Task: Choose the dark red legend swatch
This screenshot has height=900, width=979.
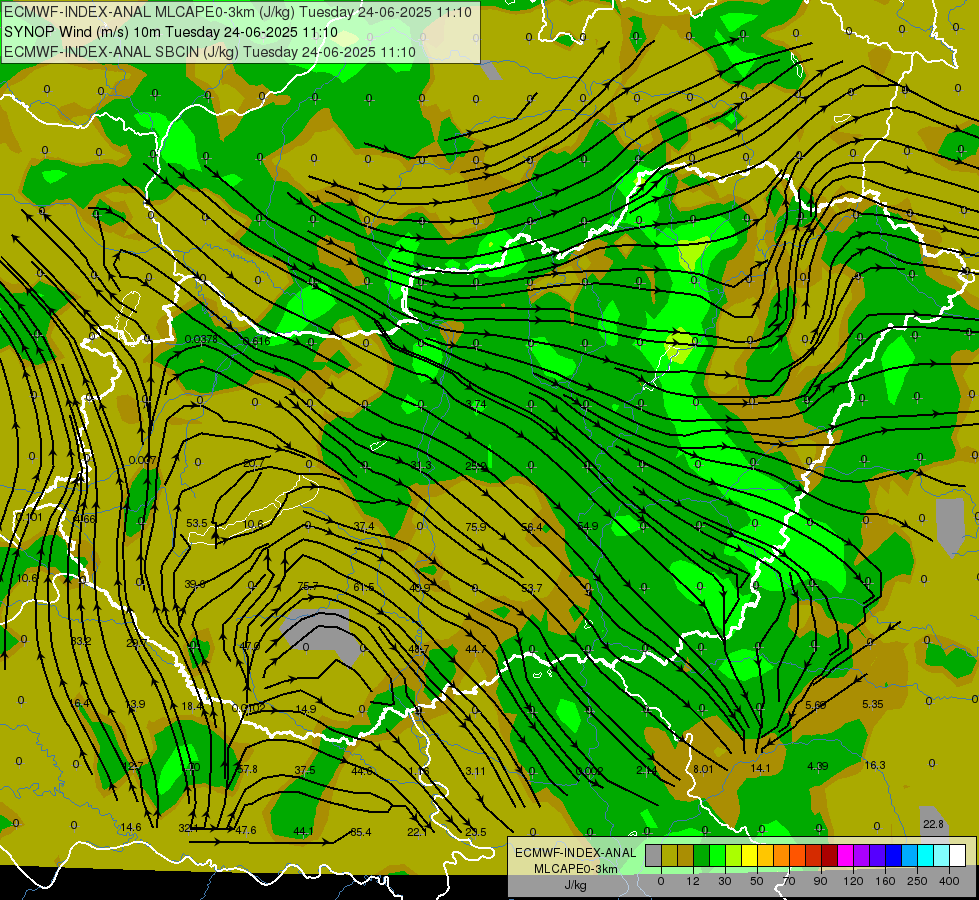Action: pos(829,856)
